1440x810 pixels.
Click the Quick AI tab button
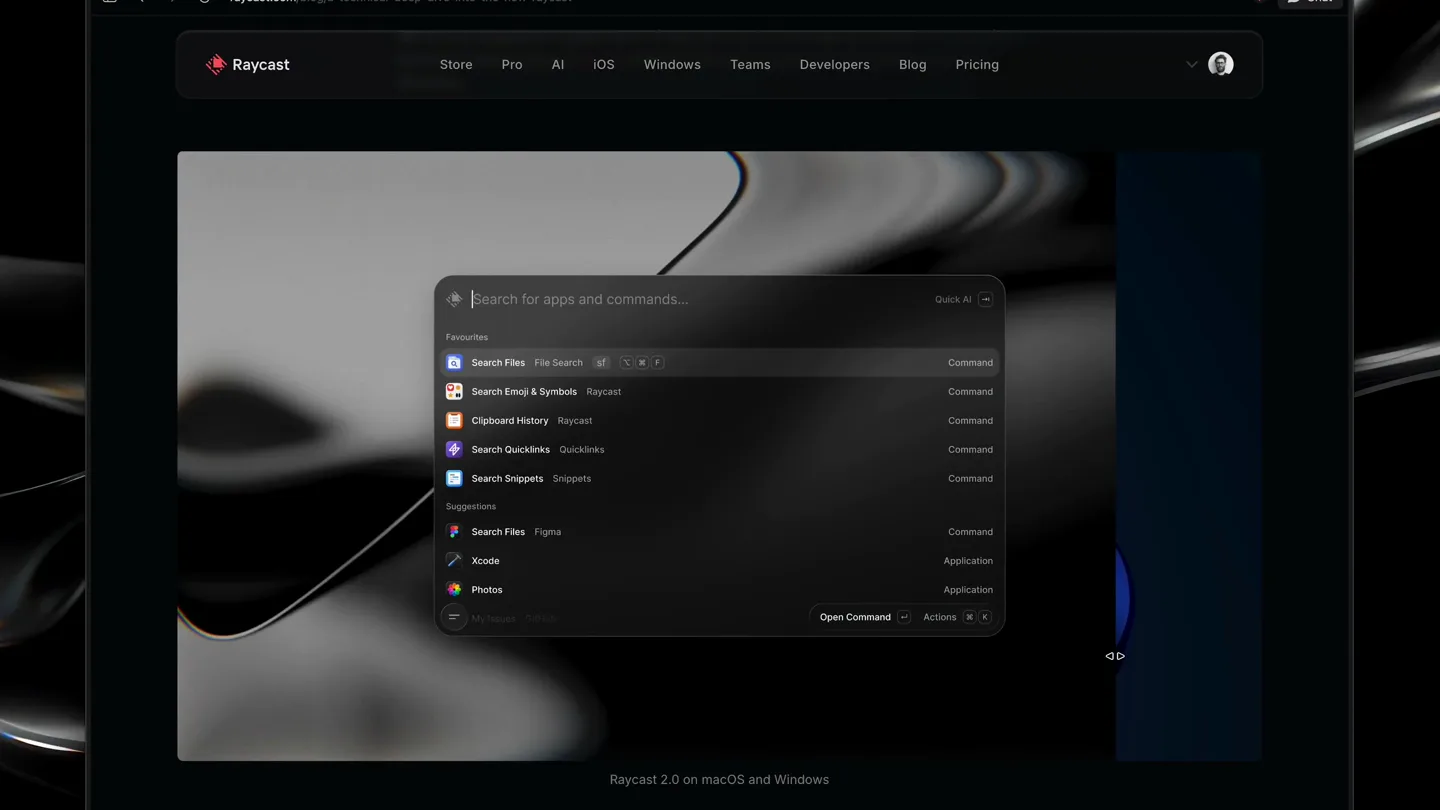pyautogui.click(x=963, y=299)
